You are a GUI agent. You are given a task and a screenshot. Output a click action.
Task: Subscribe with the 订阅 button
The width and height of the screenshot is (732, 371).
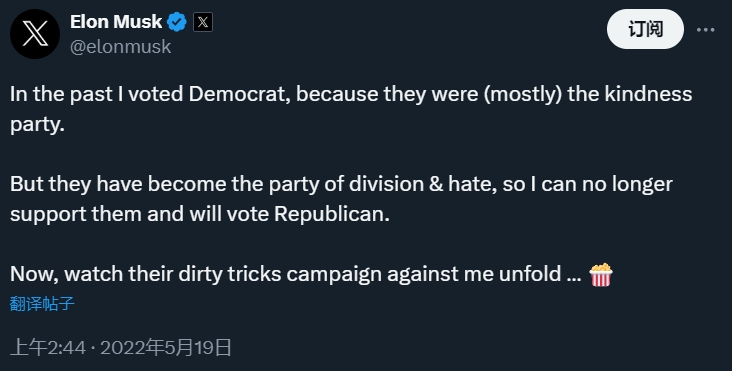(645, 29)
